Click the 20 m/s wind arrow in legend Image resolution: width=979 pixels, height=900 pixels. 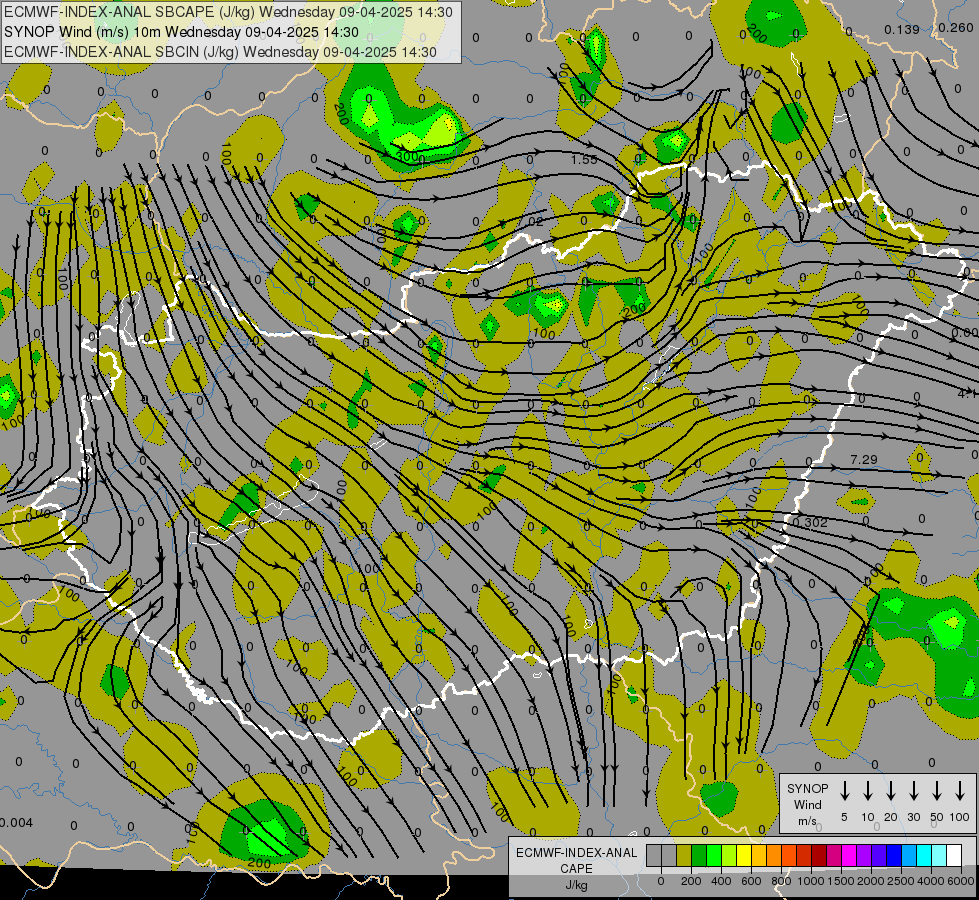(891, 790)
